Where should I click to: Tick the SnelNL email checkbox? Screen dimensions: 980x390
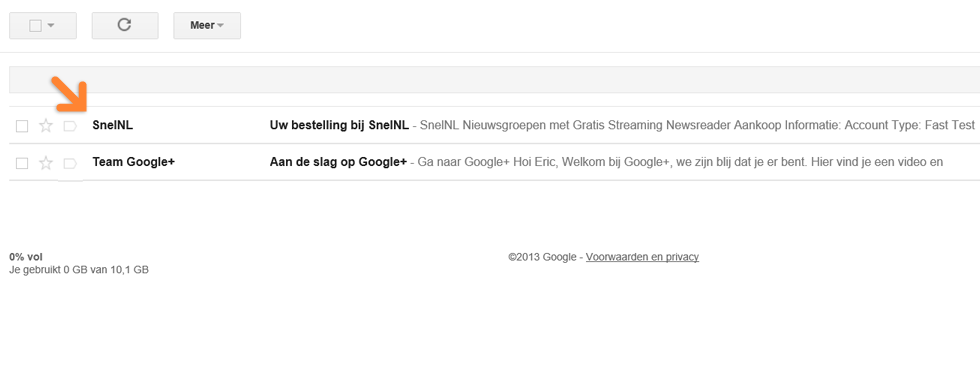click(22, 126)
